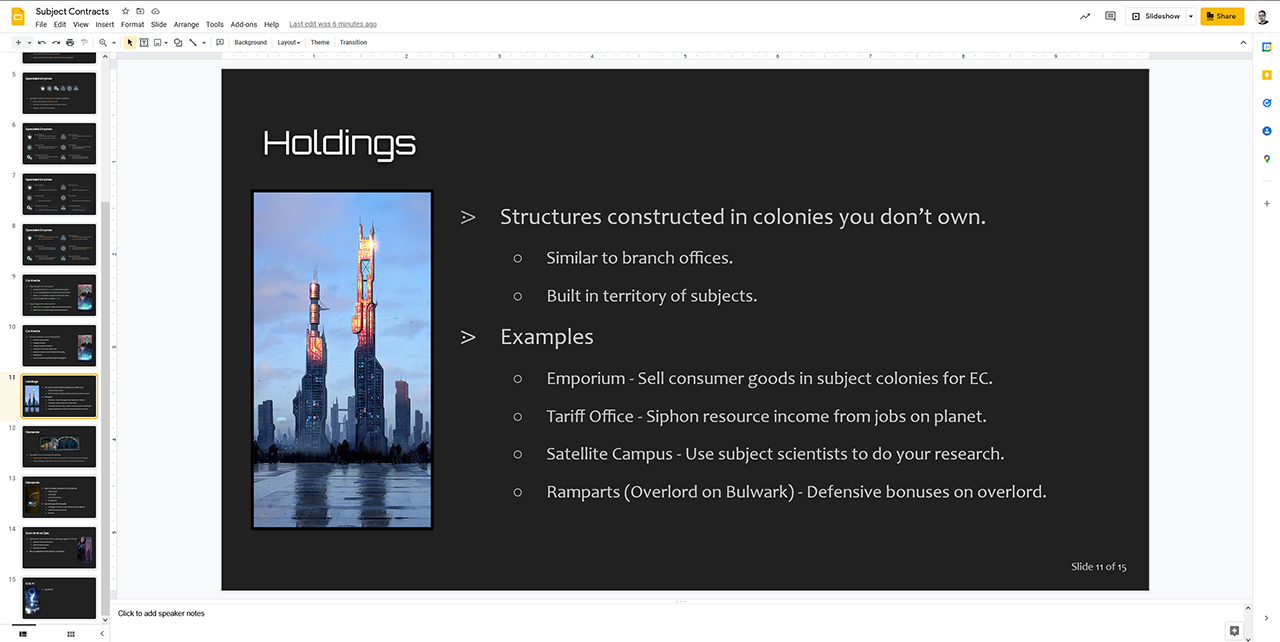The height and width of the screenshot is (642, 1280).
Task: Select slide 12 thumbnail
Action: [59, 447]
